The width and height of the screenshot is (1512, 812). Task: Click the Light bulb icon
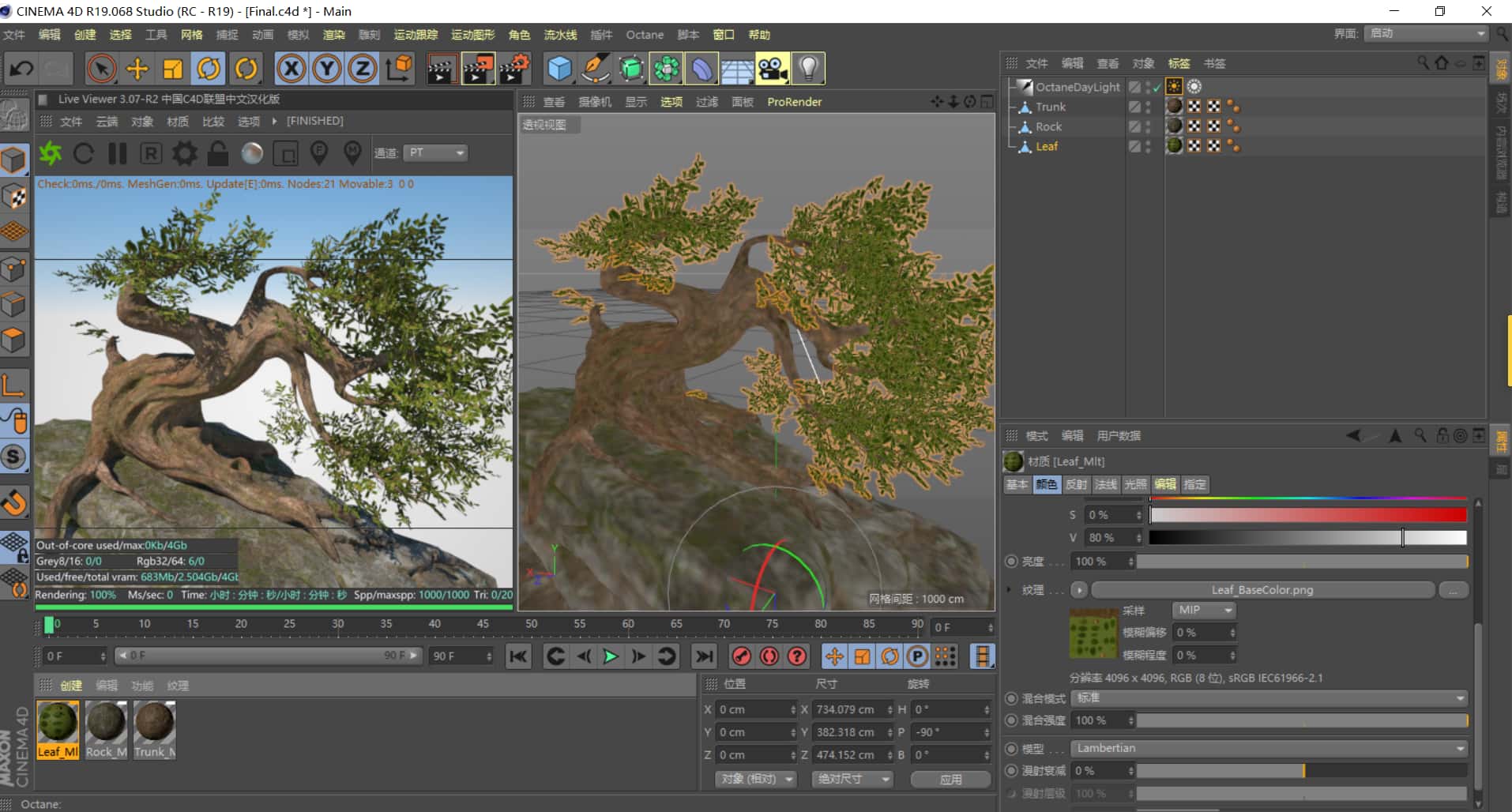click(x=808, y=69)
